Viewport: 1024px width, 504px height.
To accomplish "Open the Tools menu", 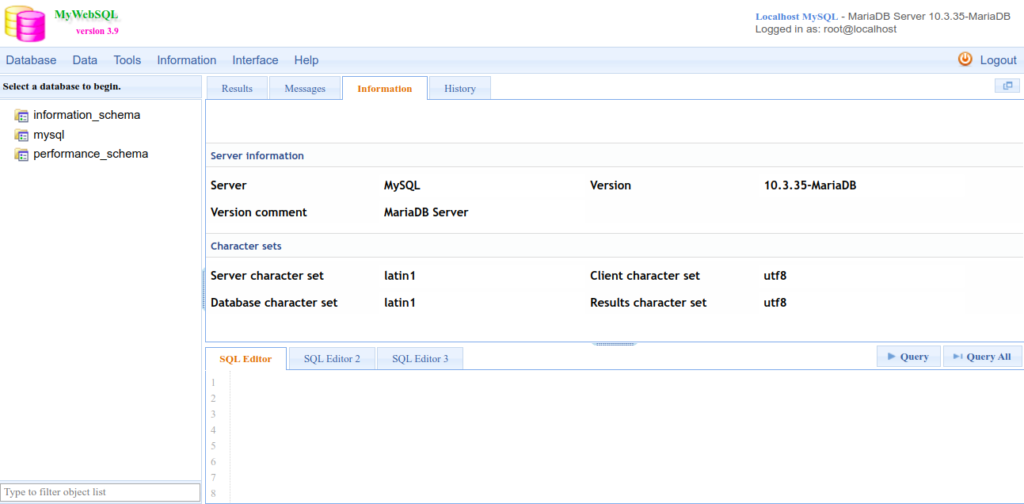I will pos(127,60).
